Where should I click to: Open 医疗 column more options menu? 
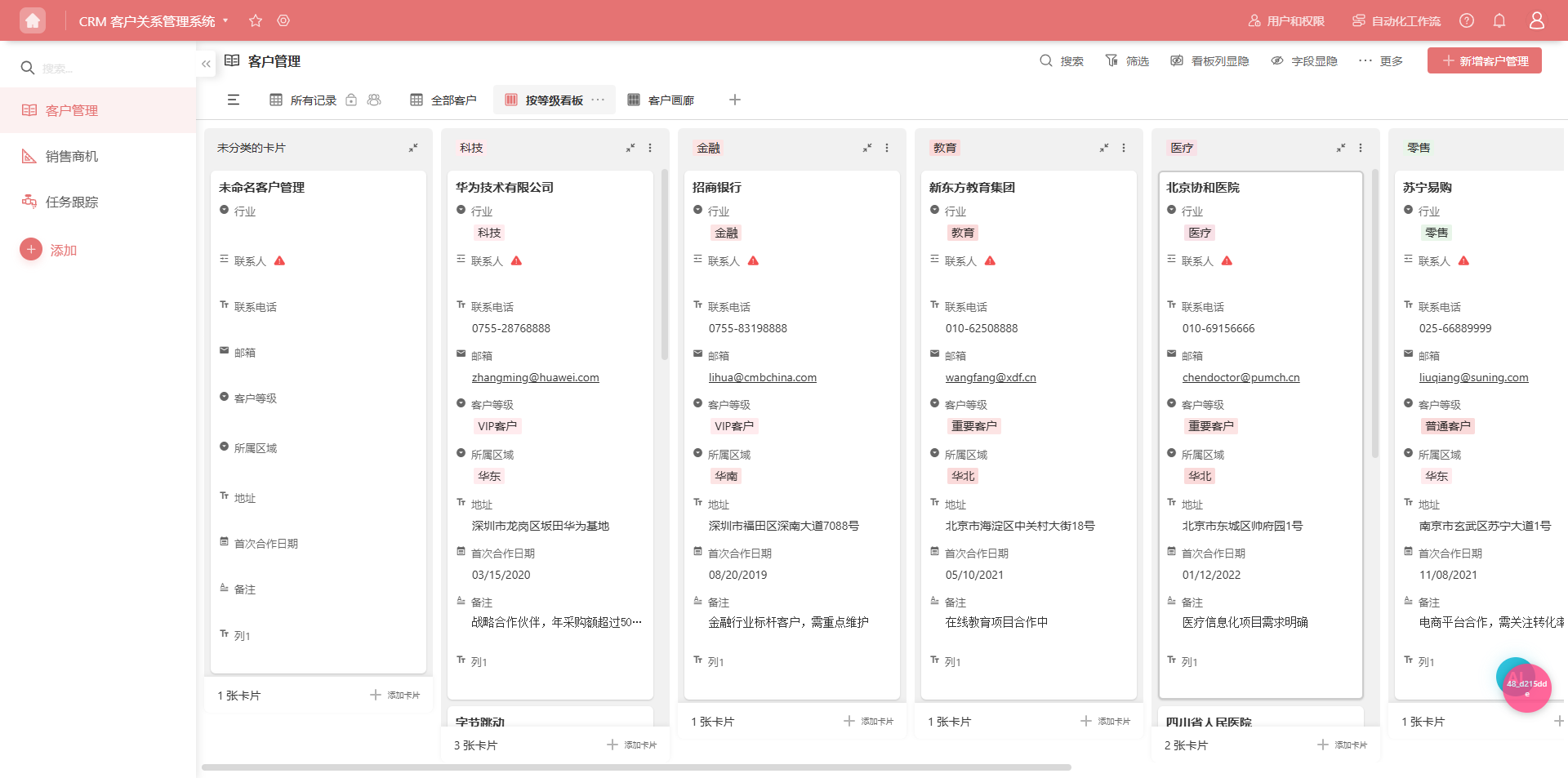[1361, 148]
